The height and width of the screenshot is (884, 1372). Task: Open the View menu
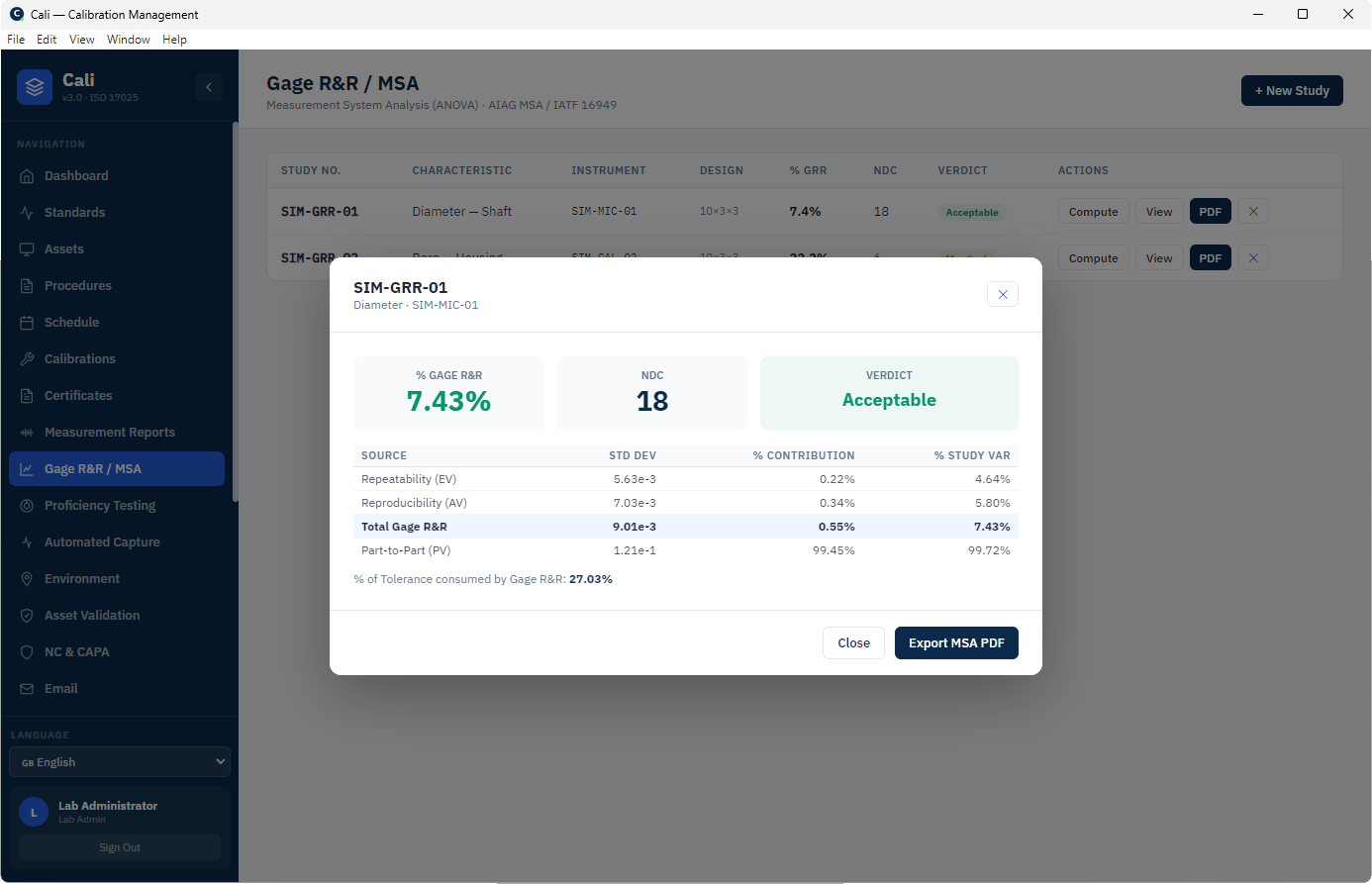(82, 40)
